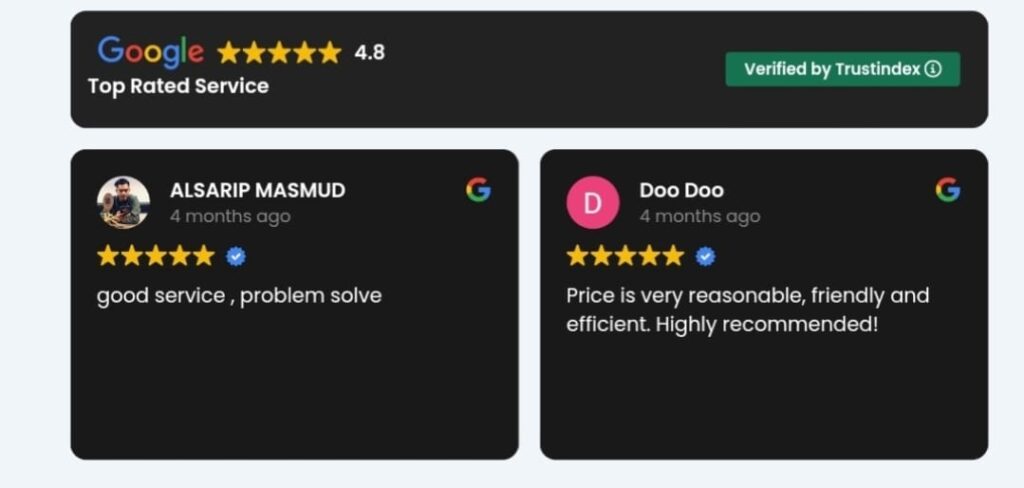Click the 4.8 rating score
1024x488 pixels.
[369, 52]
